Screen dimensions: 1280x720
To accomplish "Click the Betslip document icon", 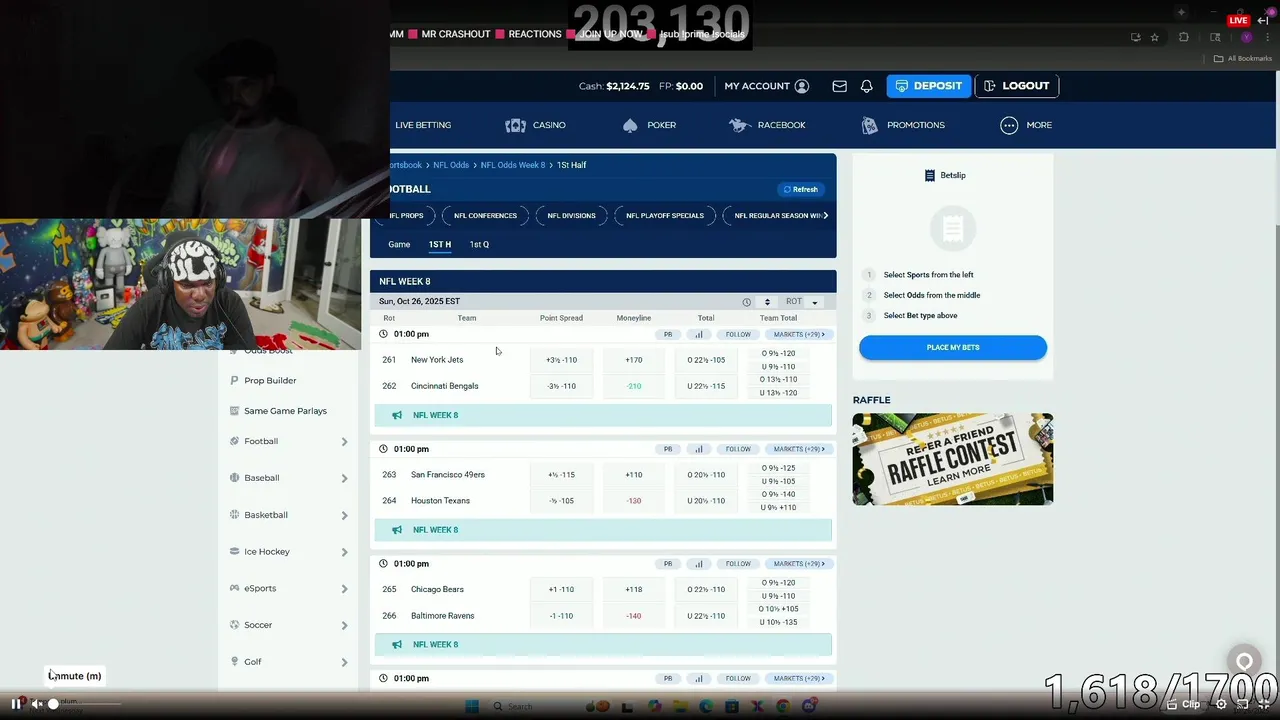I will click(930, 175).
